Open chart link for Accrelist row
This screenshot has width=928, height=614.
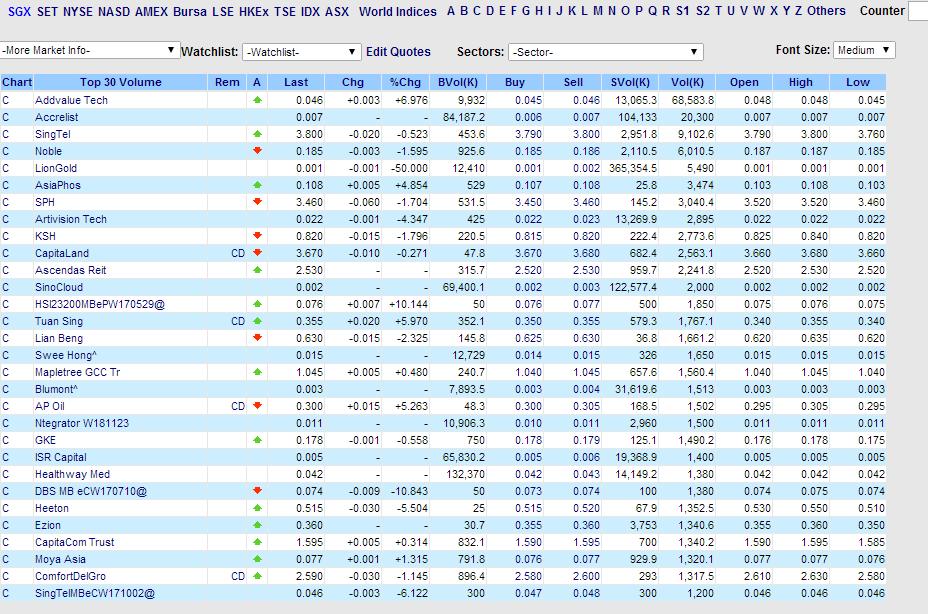[5, 117]
